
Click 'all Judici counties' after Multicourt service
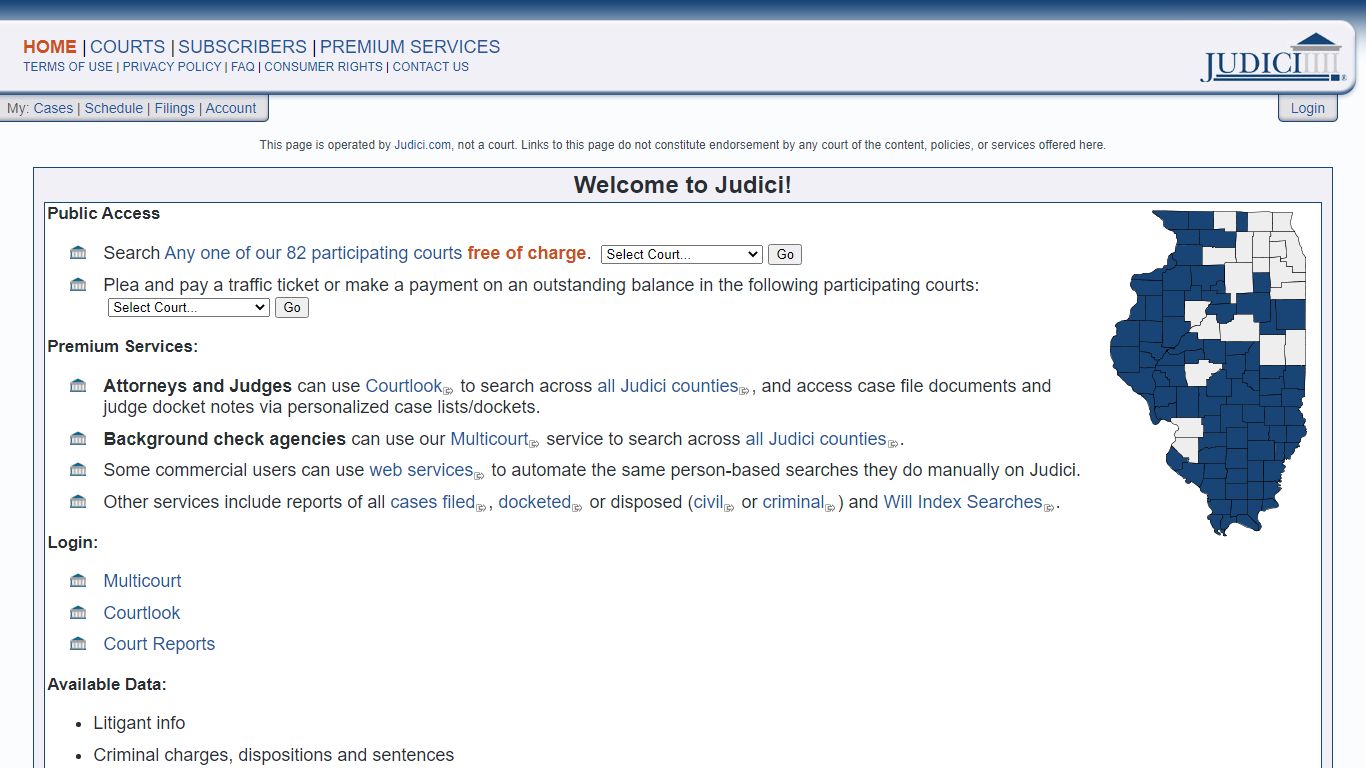pyautogui.click(x=816, y=439)
